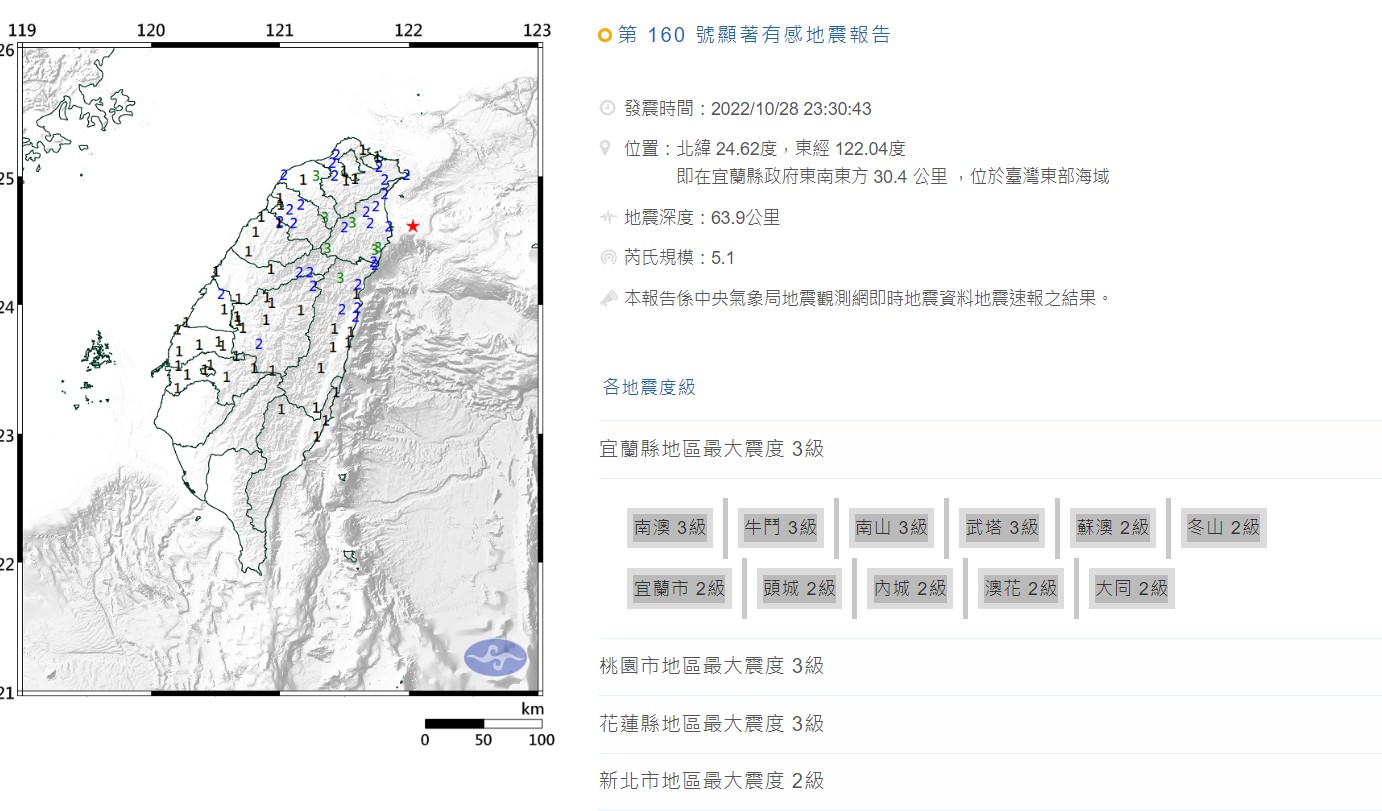Select the 大同 2級 station tag
The height and width of the screenshot is (811, 1382).
click(1132, 588)
